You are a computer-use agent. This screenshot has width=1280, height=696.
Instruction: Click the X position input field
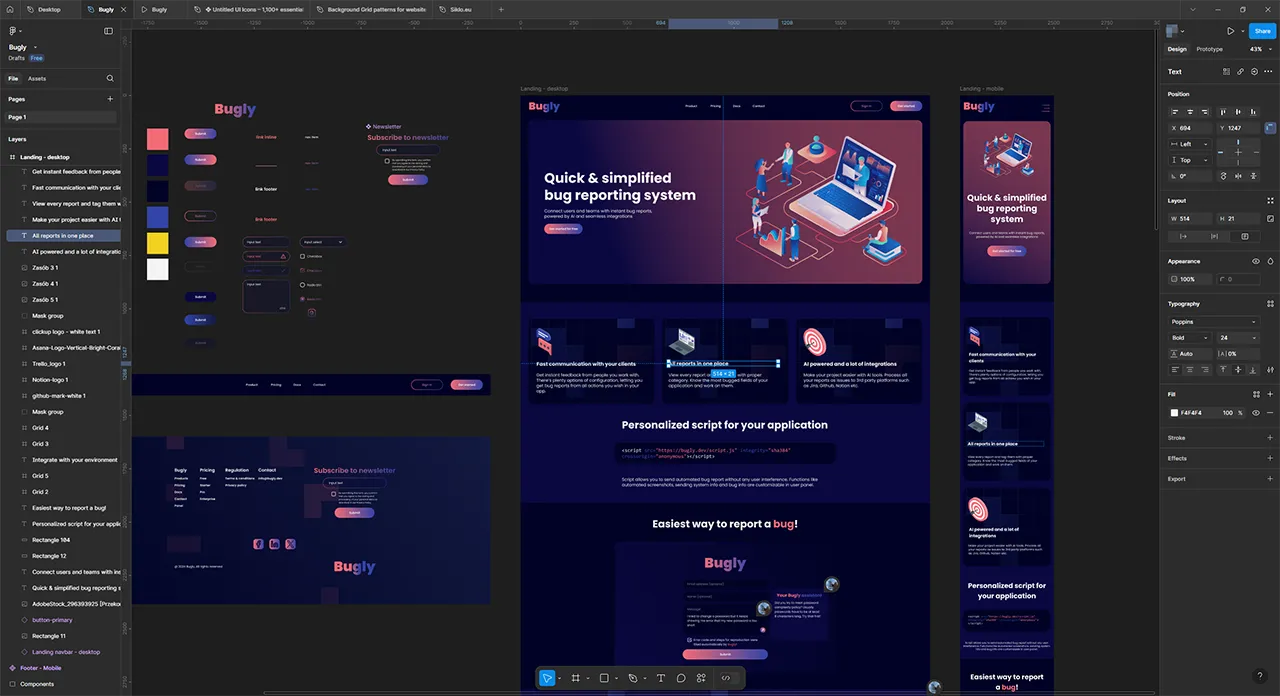[1188, 128]
